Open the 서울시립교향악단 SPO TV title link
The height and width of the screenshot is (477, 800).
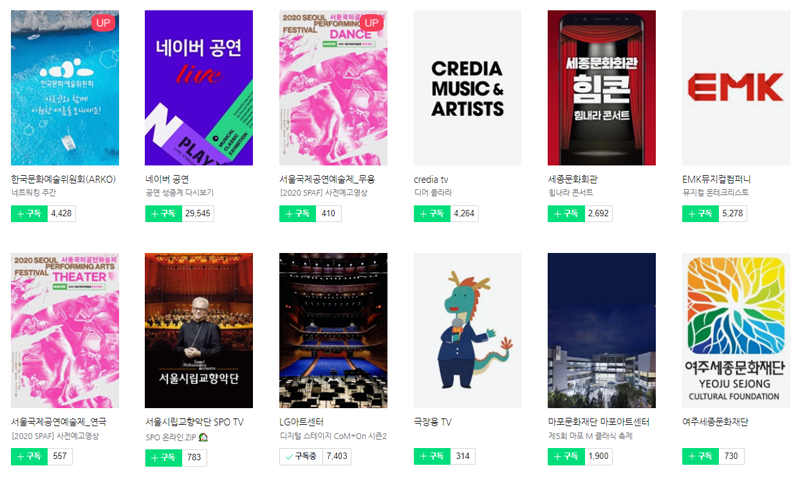pyautogui.click(x=194, y=422)
